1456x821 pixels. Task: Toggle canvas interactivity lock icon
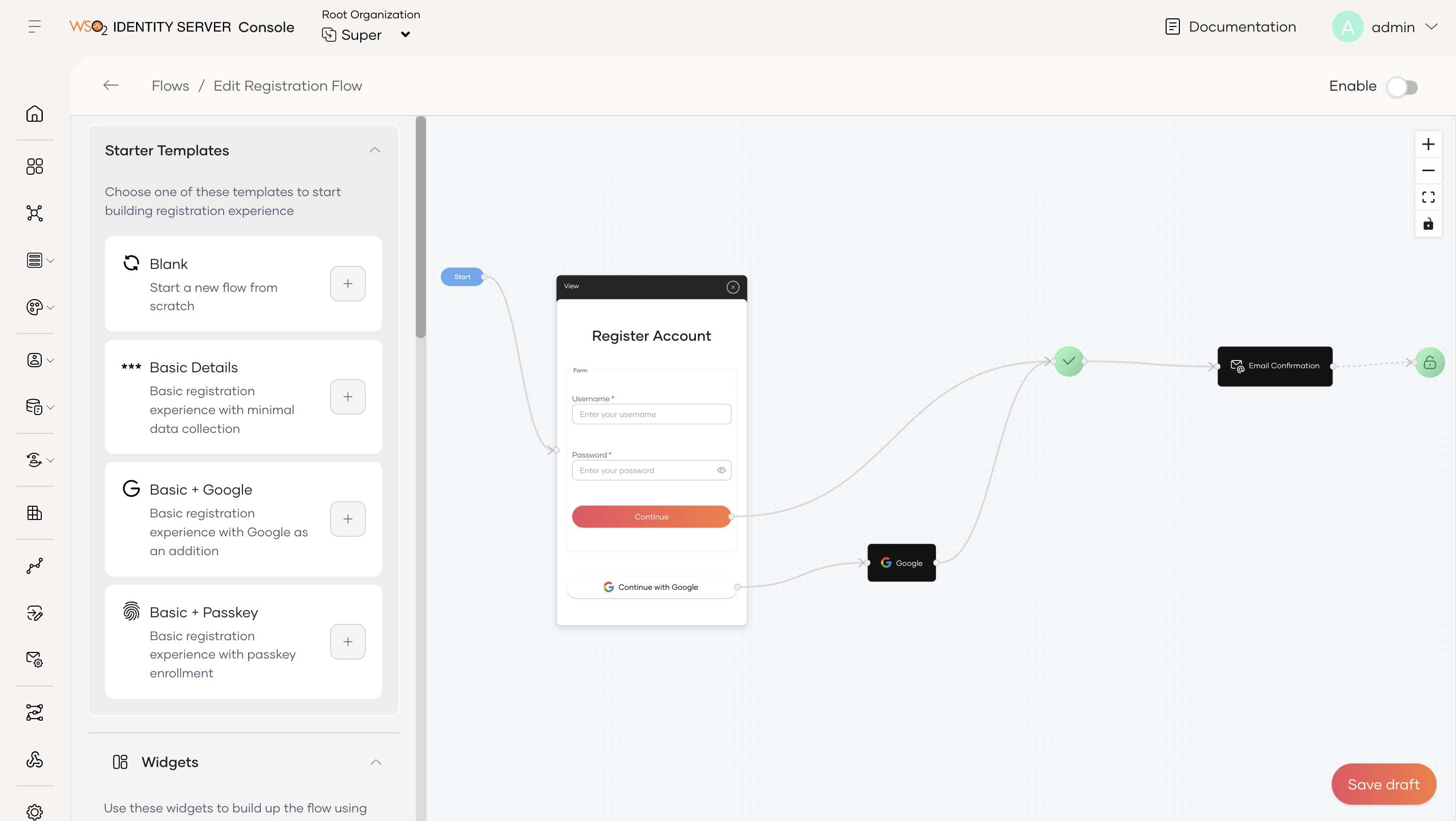pyautogui.click(x=1428, y=224)
